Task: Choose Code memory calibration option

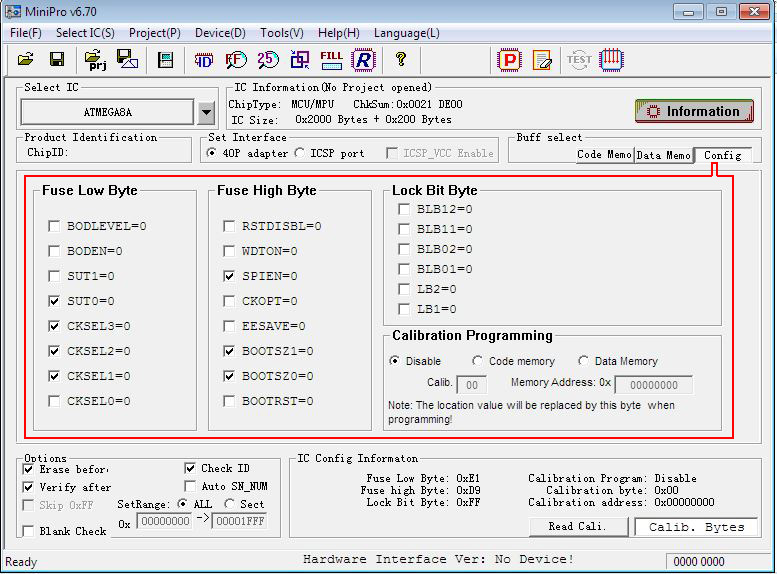Action: point(478,361)
